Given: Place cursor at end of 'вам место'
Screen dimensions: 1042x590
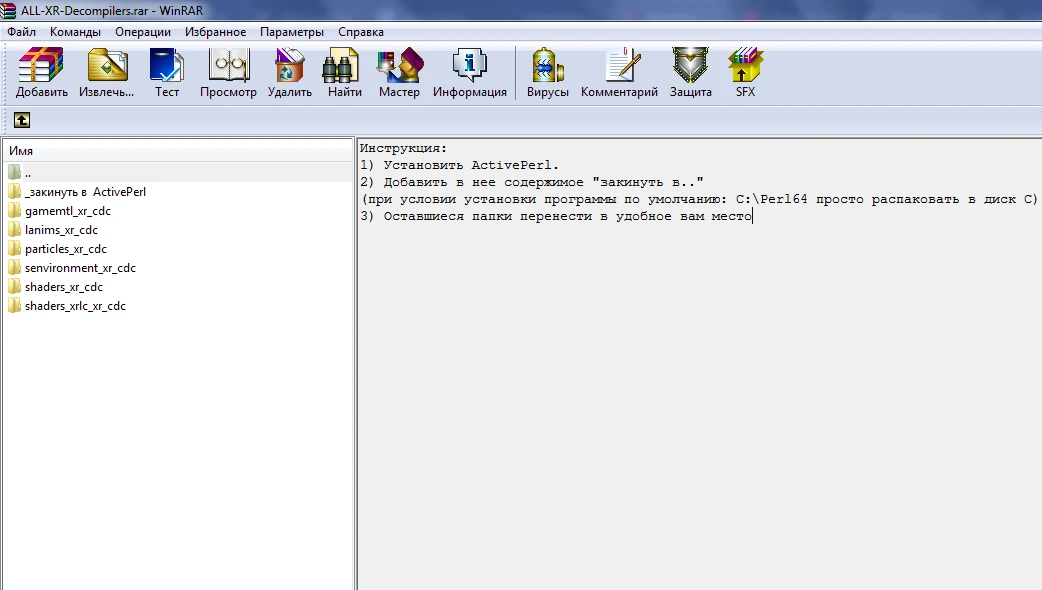Looking at the screenshot, I should 752,216.
